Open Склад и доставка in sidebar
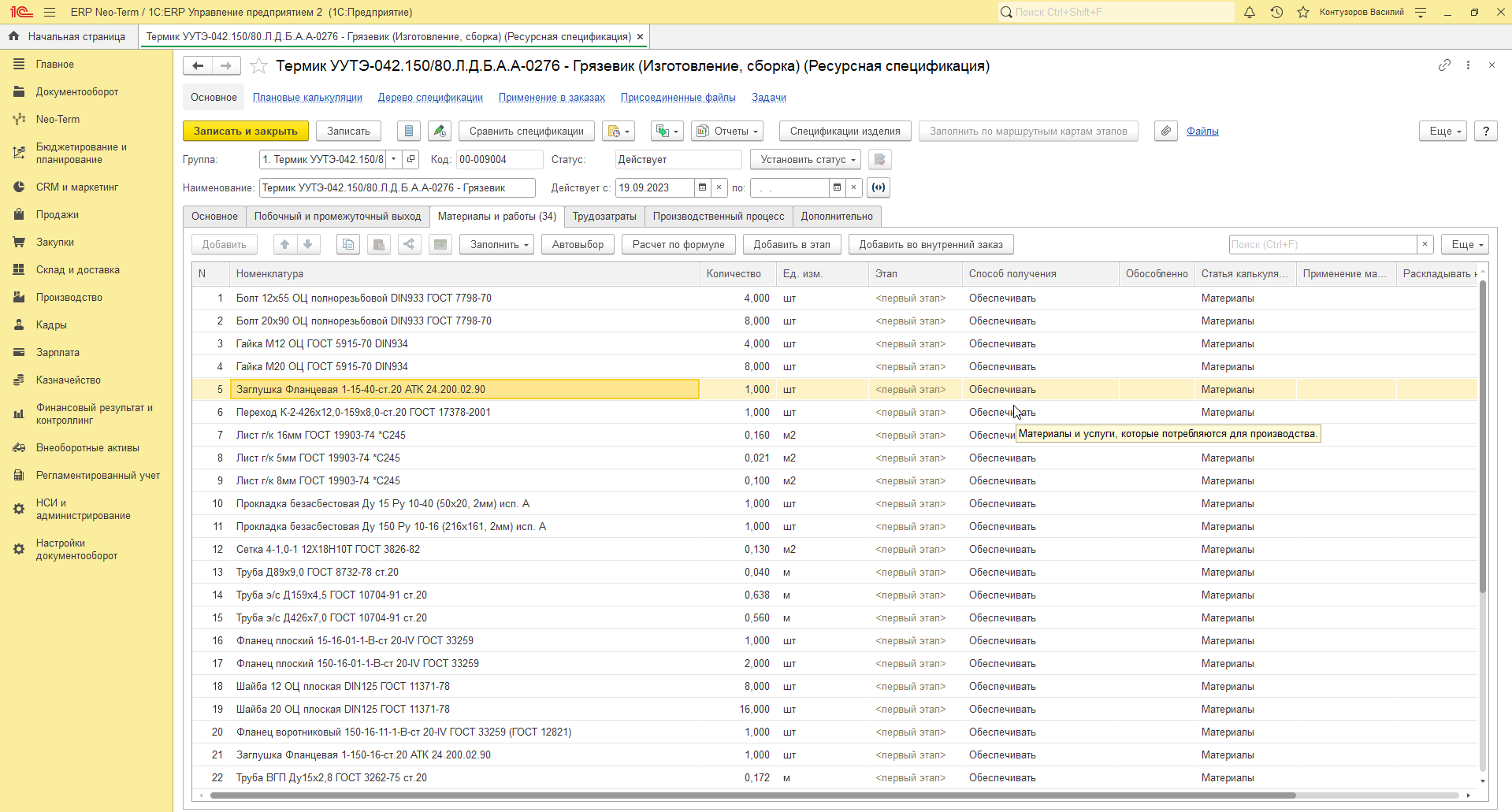Viewport: 1512px width, 812px height. 78,270
